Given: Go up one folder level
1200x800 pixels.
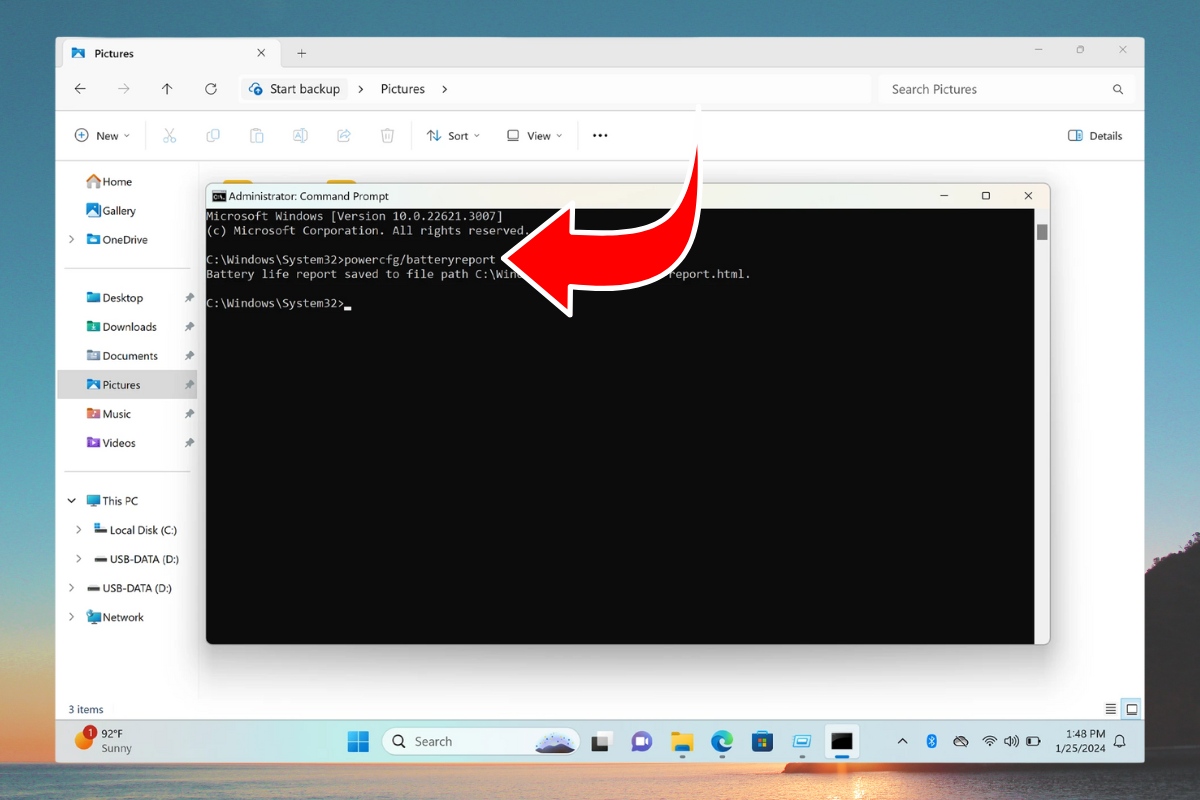Looking at the screenshot, I should 167,89.
